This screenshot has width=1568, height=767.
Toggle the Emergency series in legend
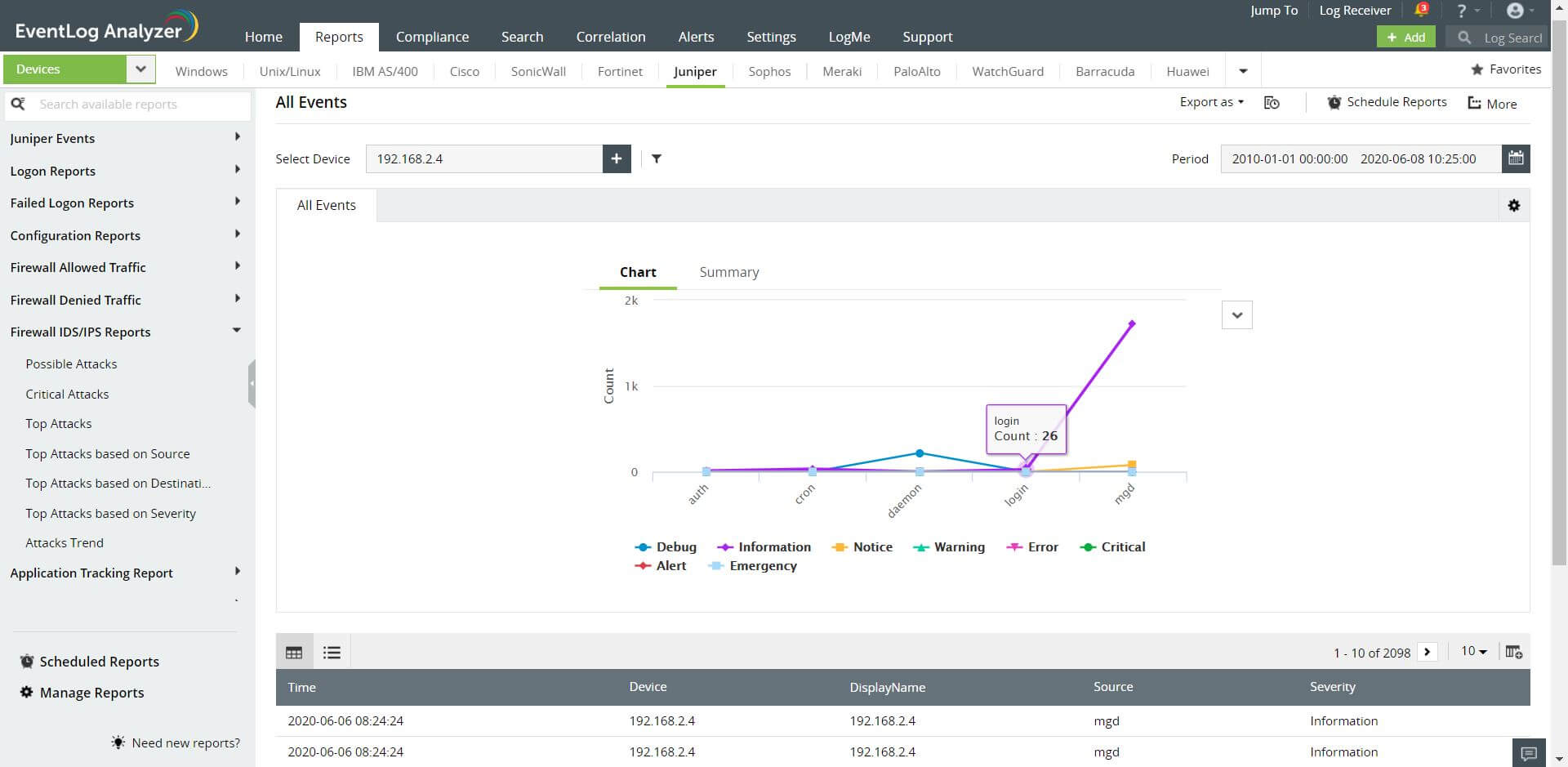click(752, 566)
